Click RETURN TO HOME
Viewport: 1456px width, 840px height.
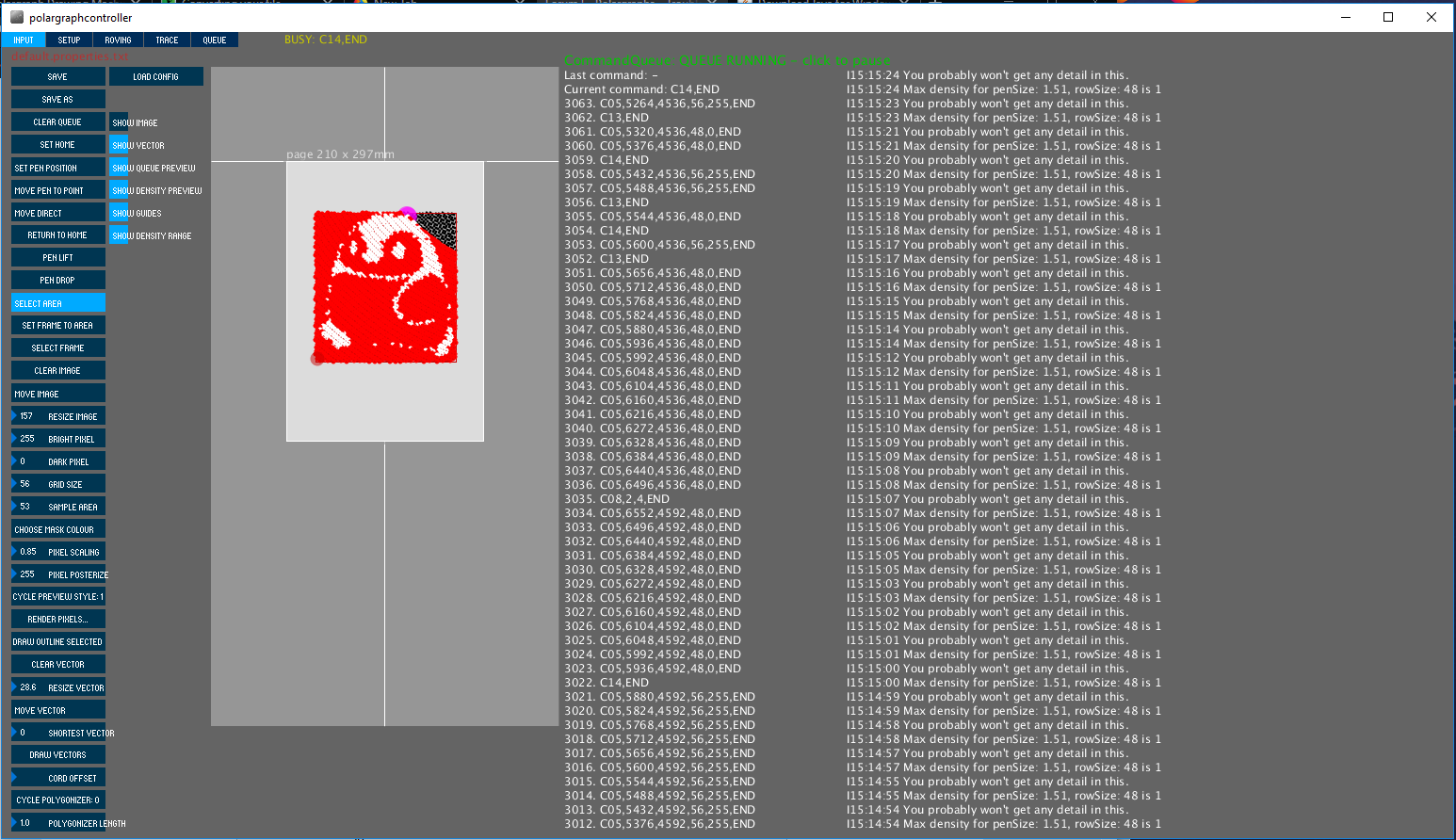(58, 234)
